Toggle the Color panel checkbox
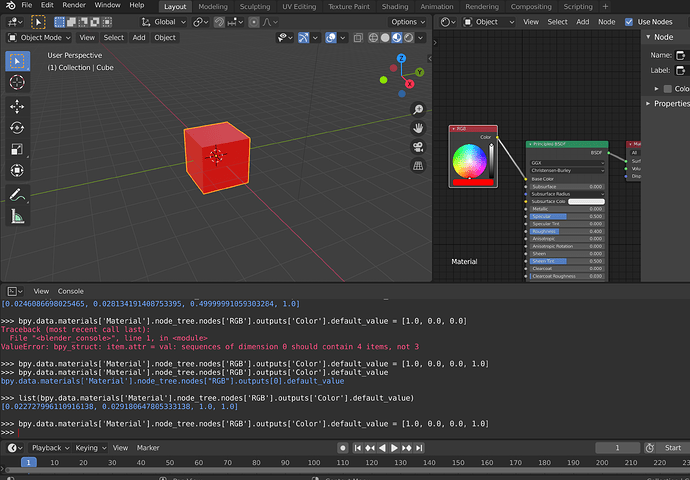 point(668,89)
